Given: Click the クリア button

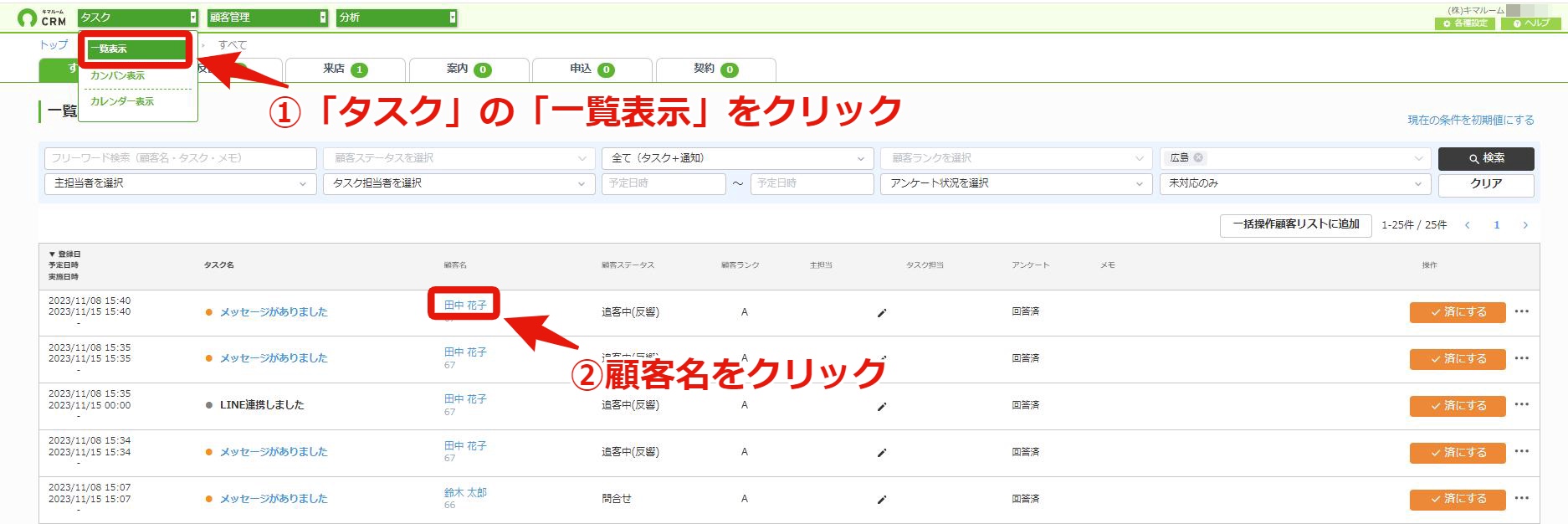Looking at the screenshot, I should click(x=1486, y=184).
